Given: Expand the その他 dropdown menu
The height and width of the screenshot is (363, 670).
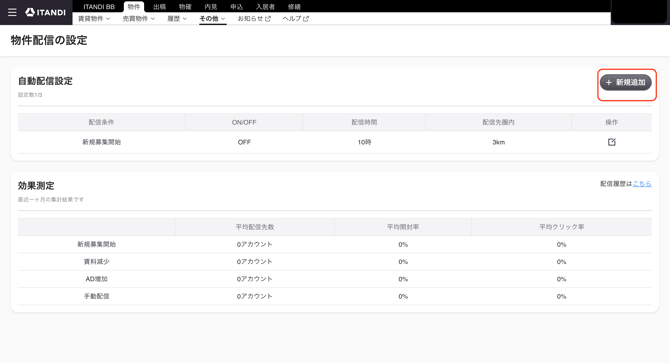Looking at the screenshot, I should 212,19.
